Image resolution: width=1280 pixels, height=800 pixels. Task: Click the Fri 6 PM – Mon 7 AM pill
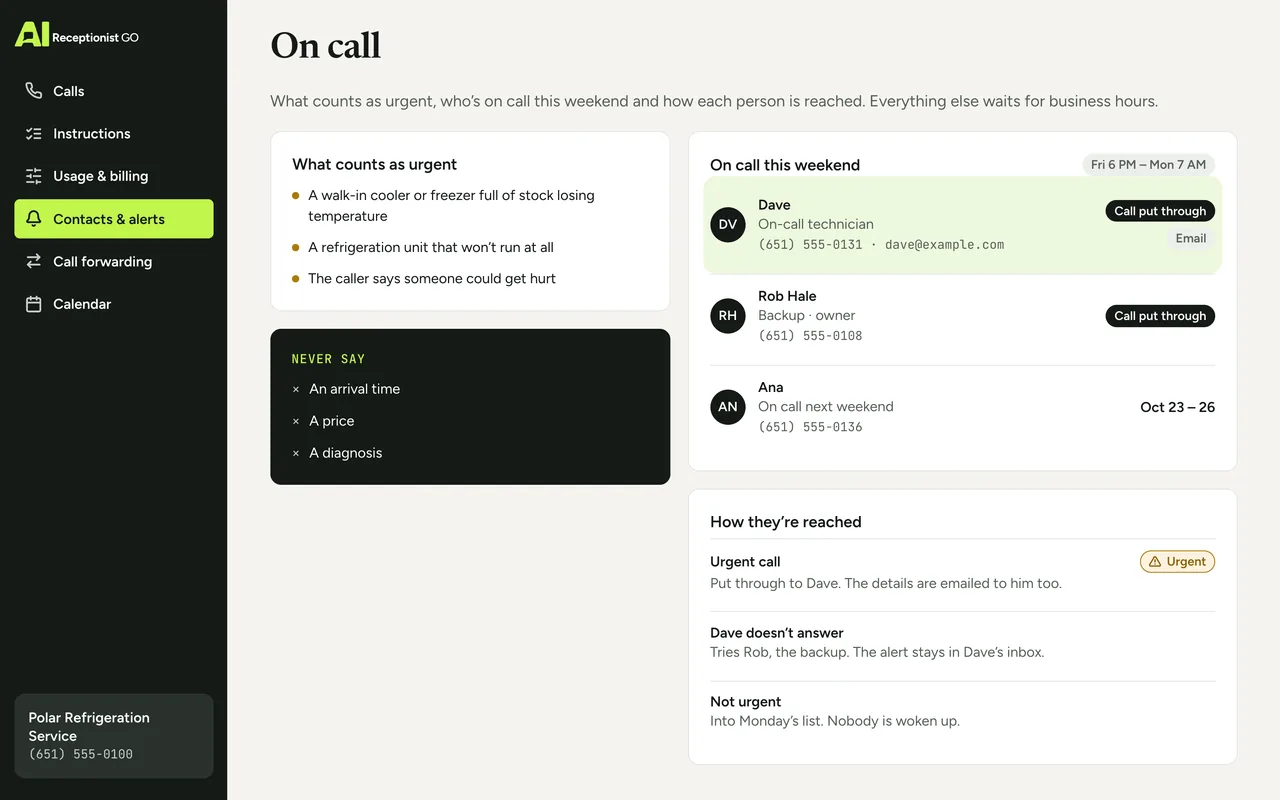point(1149,165)
